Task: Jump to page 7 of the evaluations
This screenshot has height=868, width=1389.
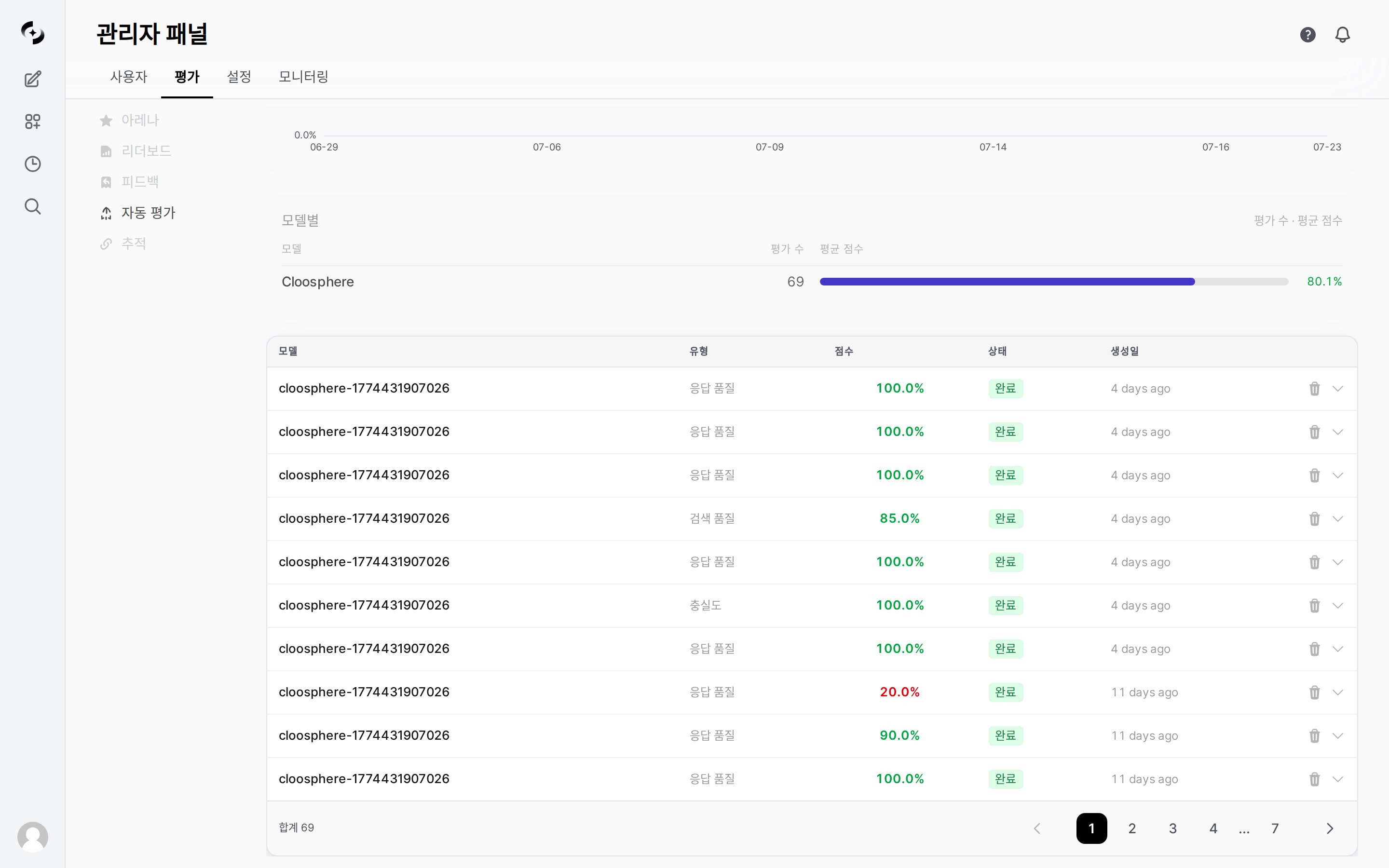Action: pyautogui.click(x=1275, y=828)
